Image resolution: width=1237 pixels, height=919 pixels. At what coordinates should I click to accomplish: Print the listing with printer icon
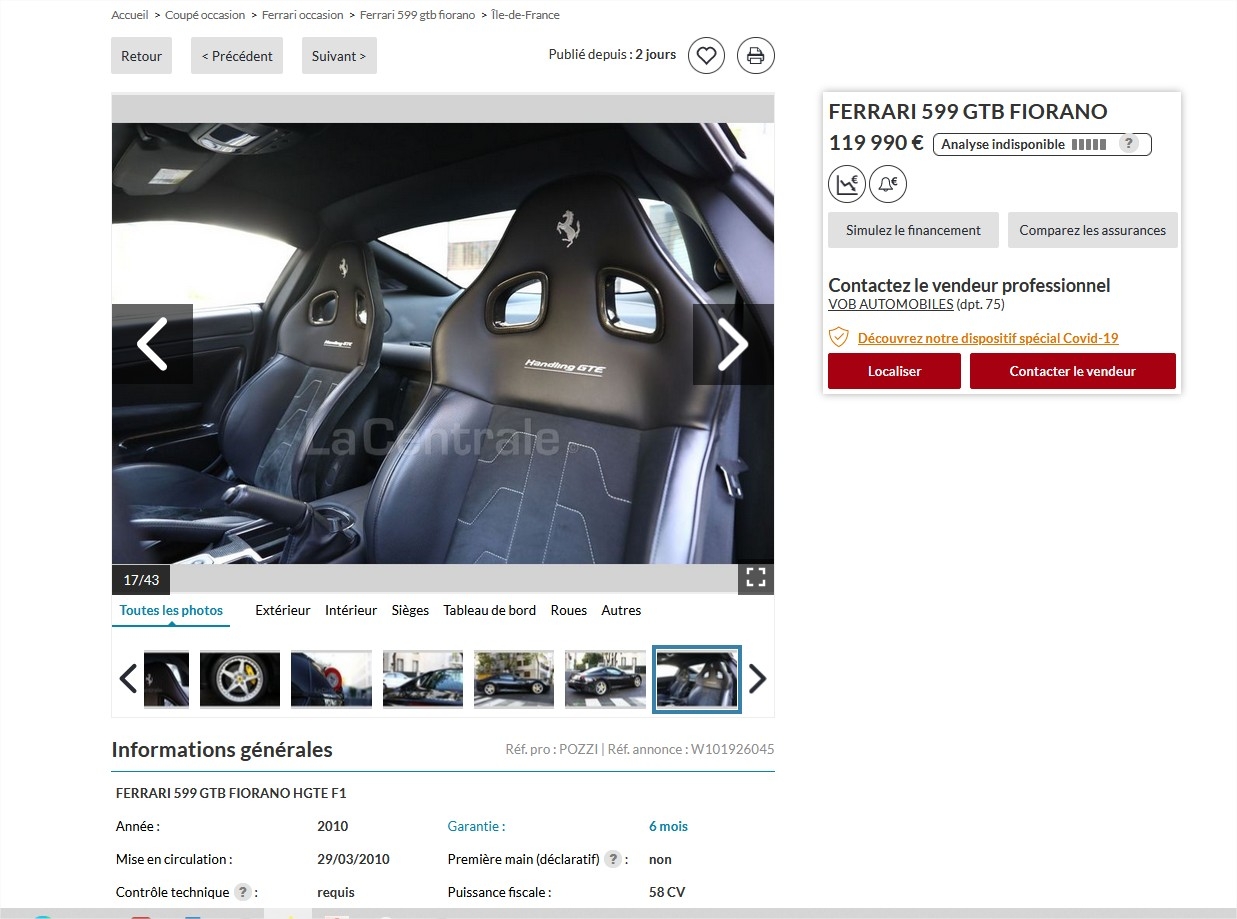756,56
